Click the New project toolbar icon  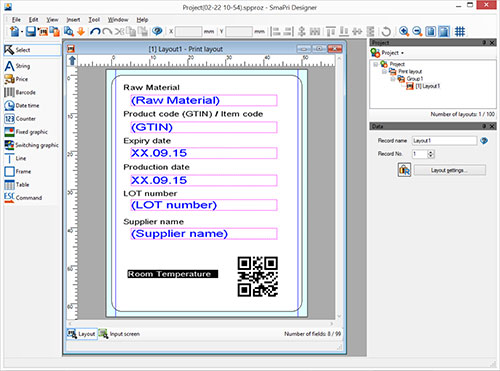14,31
